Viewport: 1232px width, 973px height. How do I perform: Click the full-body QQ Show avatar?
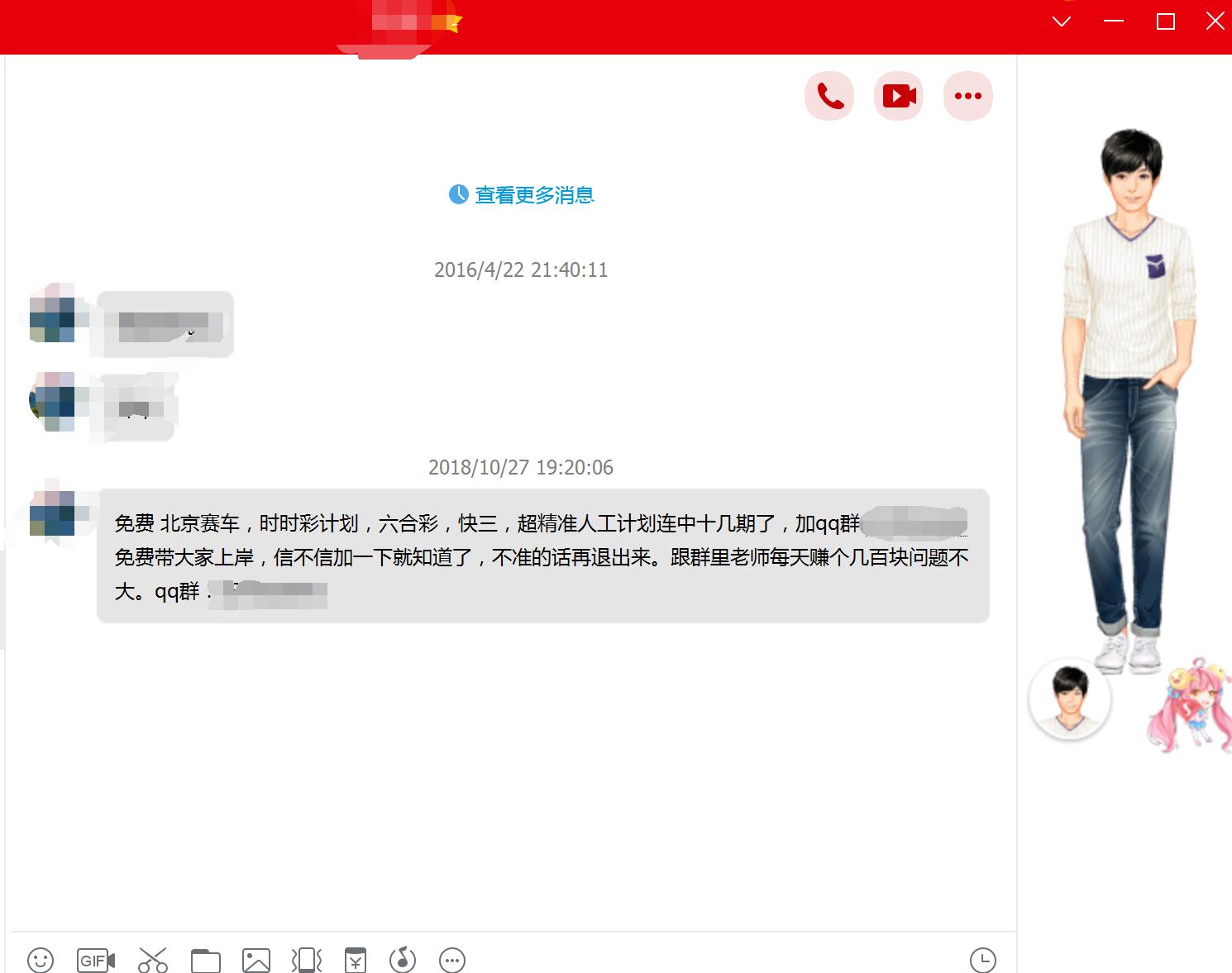1129,372
